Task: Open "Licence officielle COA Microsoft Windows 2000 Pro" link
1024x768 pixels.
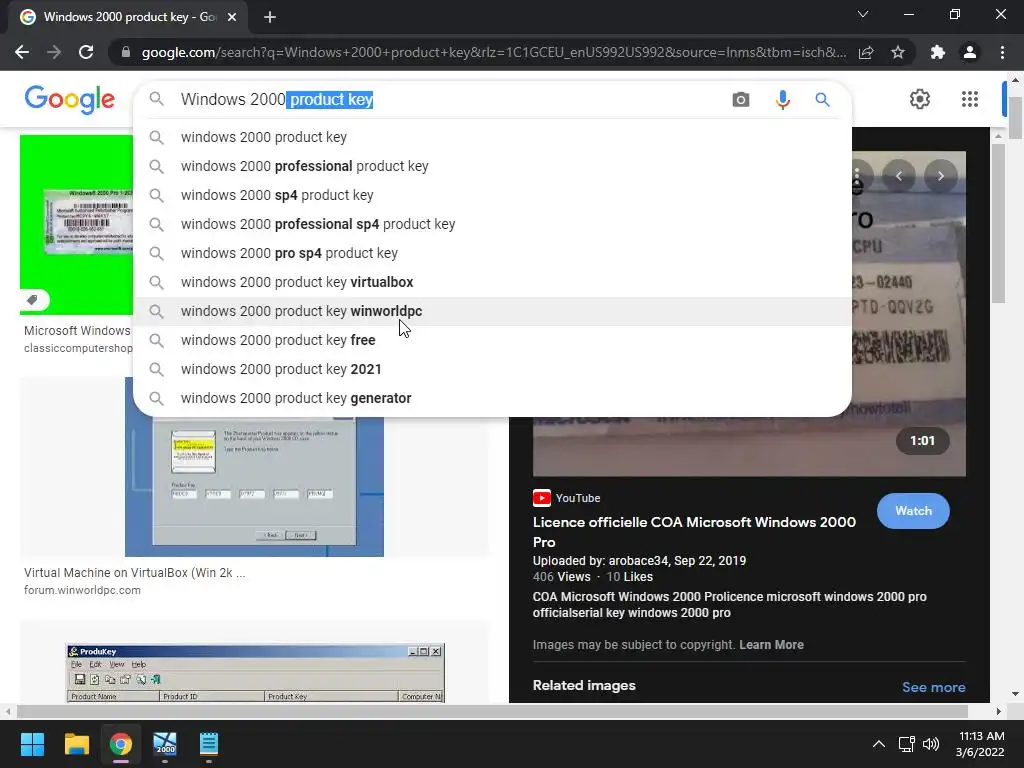Action: coord(694,532)
